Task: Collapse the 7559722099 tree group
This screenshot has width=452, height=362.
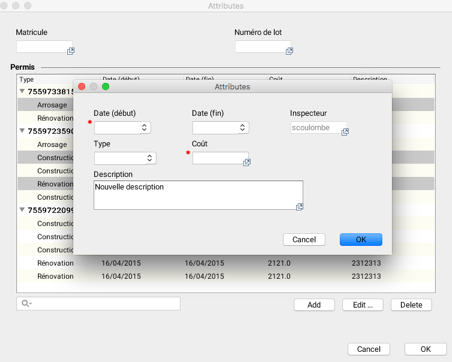Action: click(22, 210)
